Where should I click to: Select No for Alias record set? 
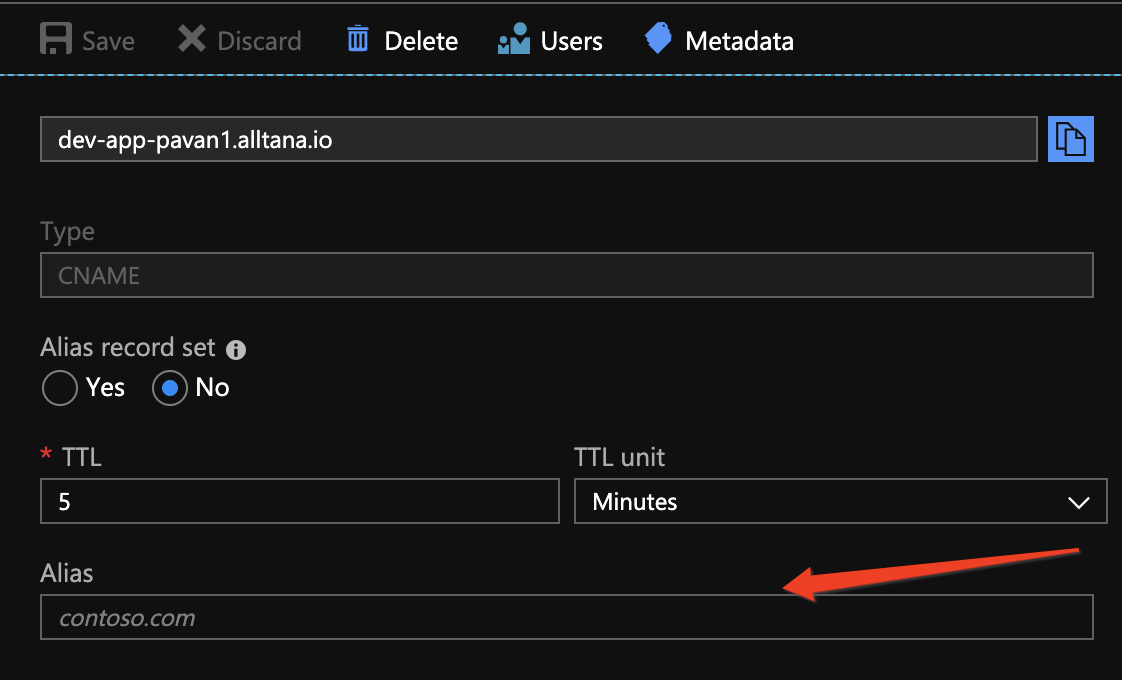click(168, 388)
